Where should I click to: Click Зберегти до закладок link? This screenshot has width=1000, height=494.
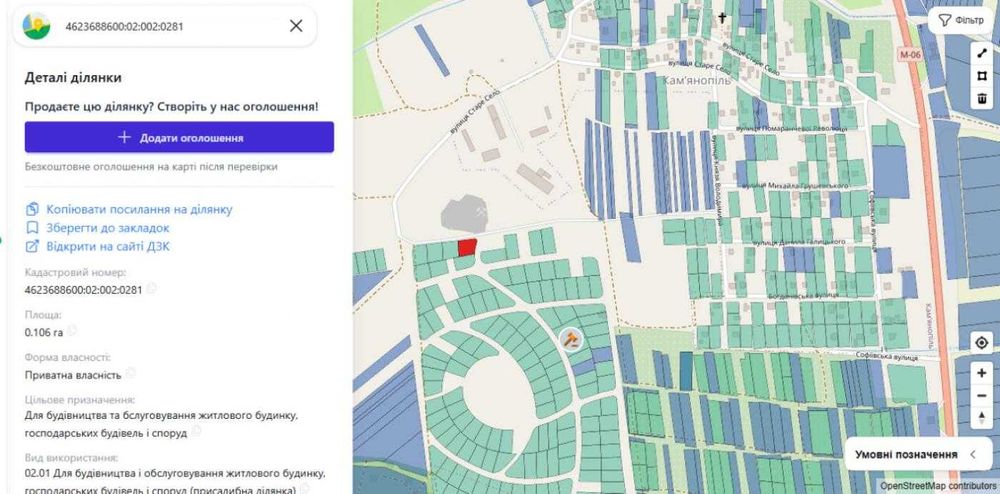tap(108, 228)
